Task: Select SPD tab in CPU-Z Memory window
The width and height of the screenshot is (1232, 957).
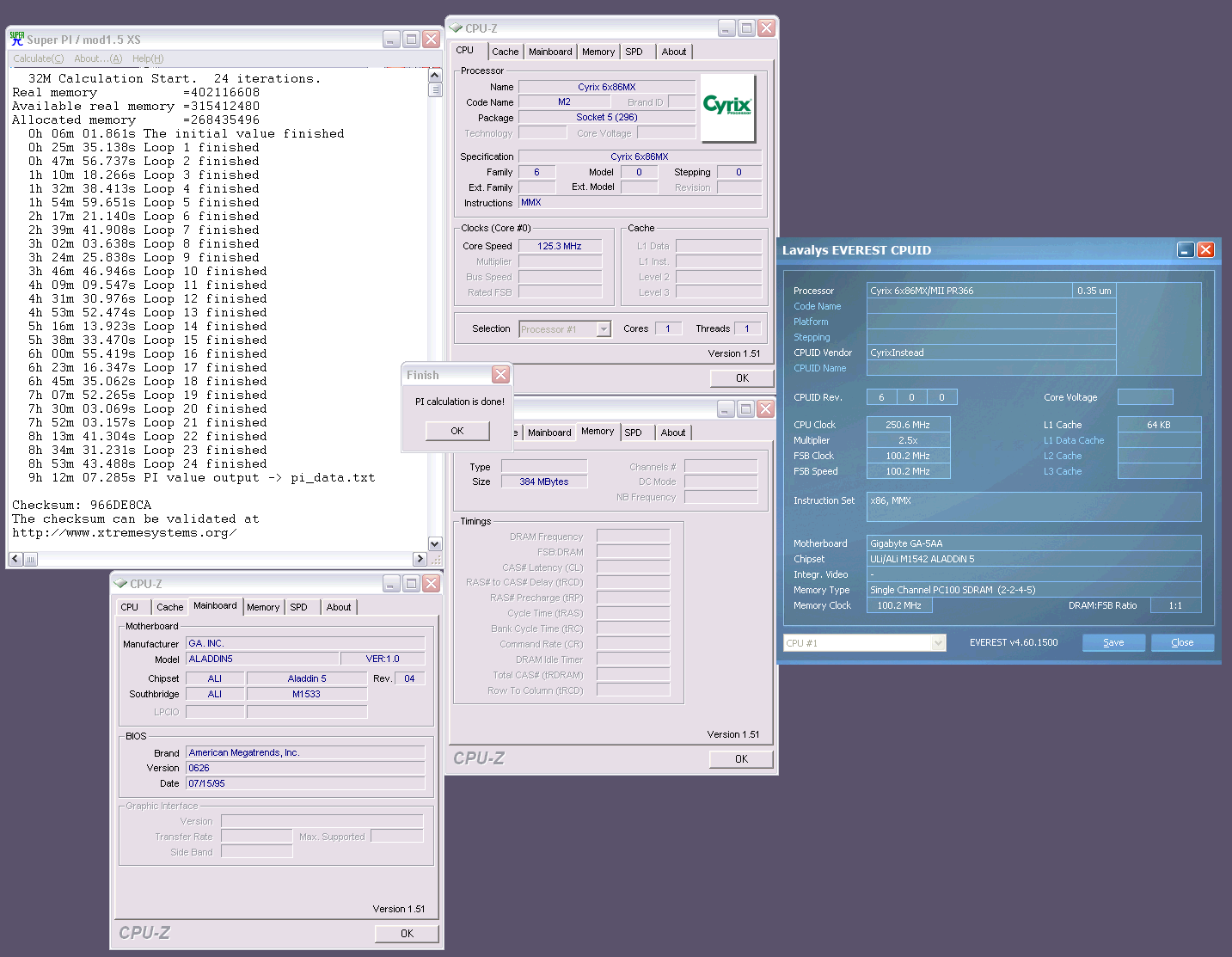Action: pyautogui.click(x=633, y=432)
